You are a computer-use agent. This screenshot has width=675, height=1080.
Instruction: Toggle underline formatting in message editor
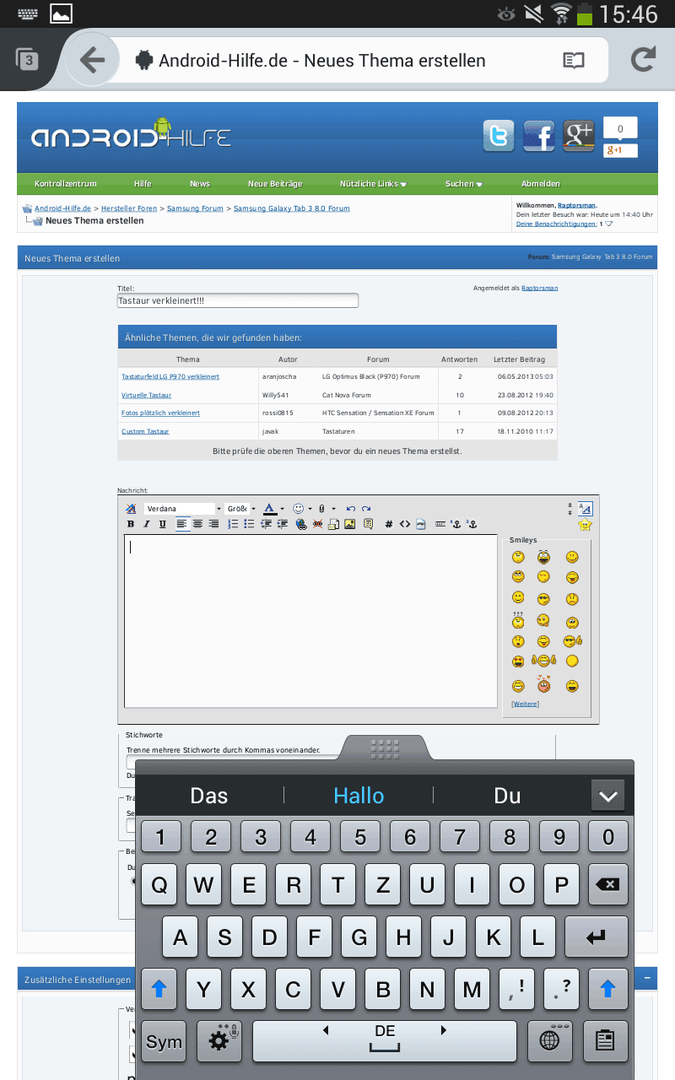(x=163, y=524)
